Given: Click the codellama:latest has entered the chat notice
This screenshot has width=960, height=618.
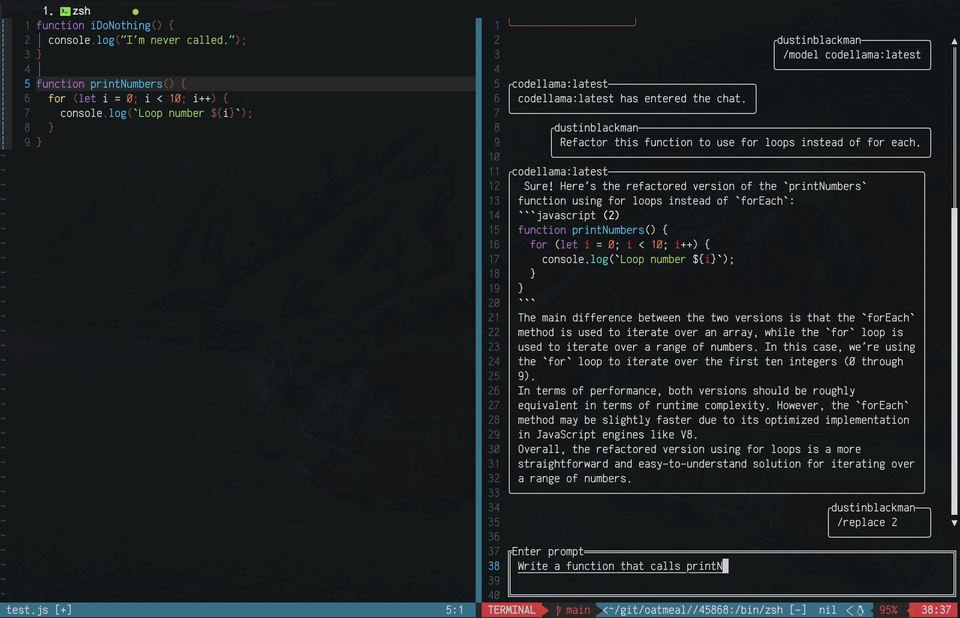Looking at the screenshot, I should coord(632,99).
